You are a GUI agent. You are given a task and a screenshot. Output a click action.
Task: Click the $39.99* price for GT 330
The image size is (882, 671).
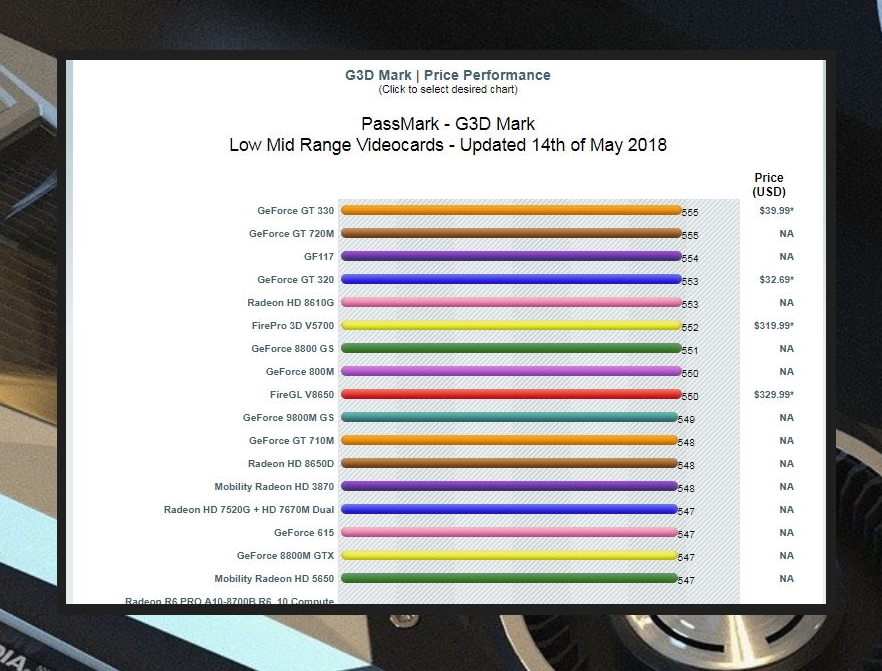[x=776, y=210]
